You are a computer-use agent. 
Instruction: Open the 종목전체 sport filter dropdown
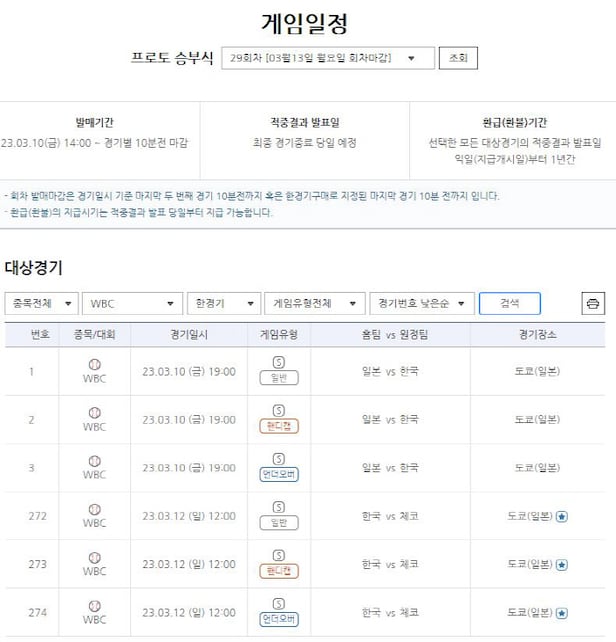point(41,303)
